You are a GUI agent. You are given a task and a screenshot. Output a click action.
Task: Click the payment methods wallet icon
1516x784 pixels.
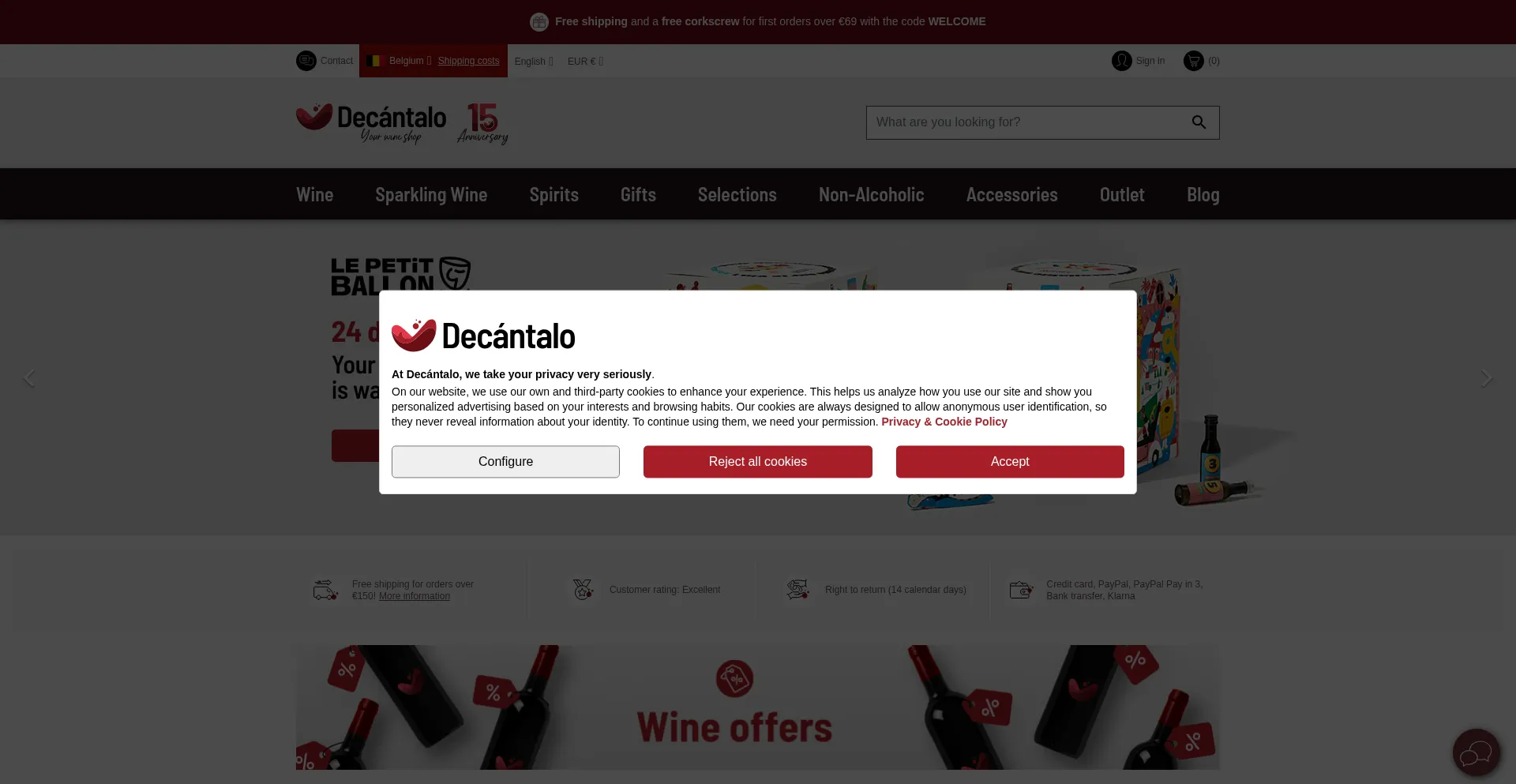point(1021,590)
